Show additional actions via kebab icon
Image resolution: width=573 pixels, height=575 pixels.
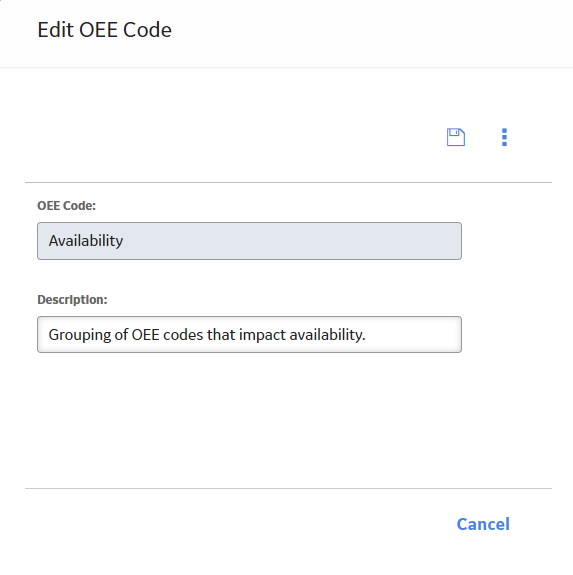(x=504, y=137)
